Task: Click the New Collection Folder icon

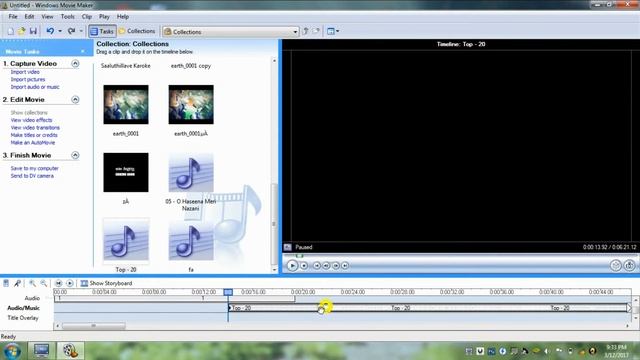Action: [316, 31]
